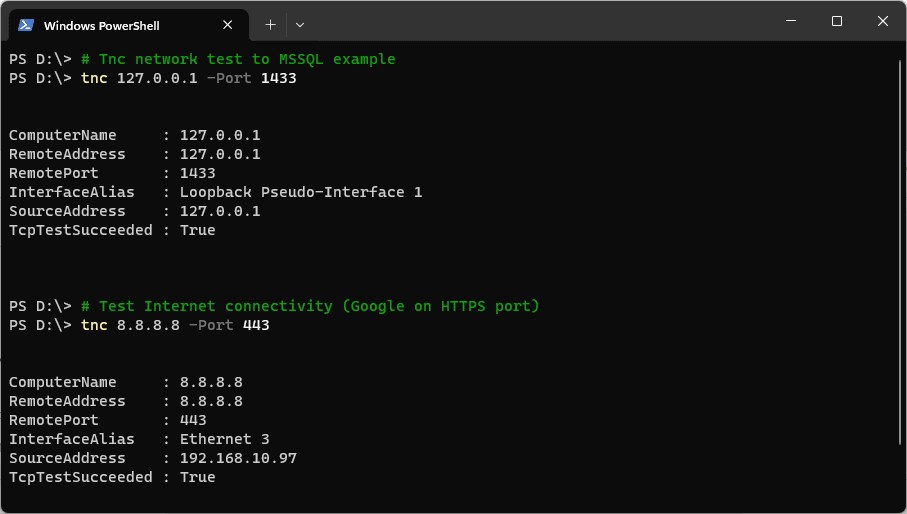Click the SourceAddress value 127.0.0.1
The height and width of the screenshot is (514, 907).
(x=220, y=211)
